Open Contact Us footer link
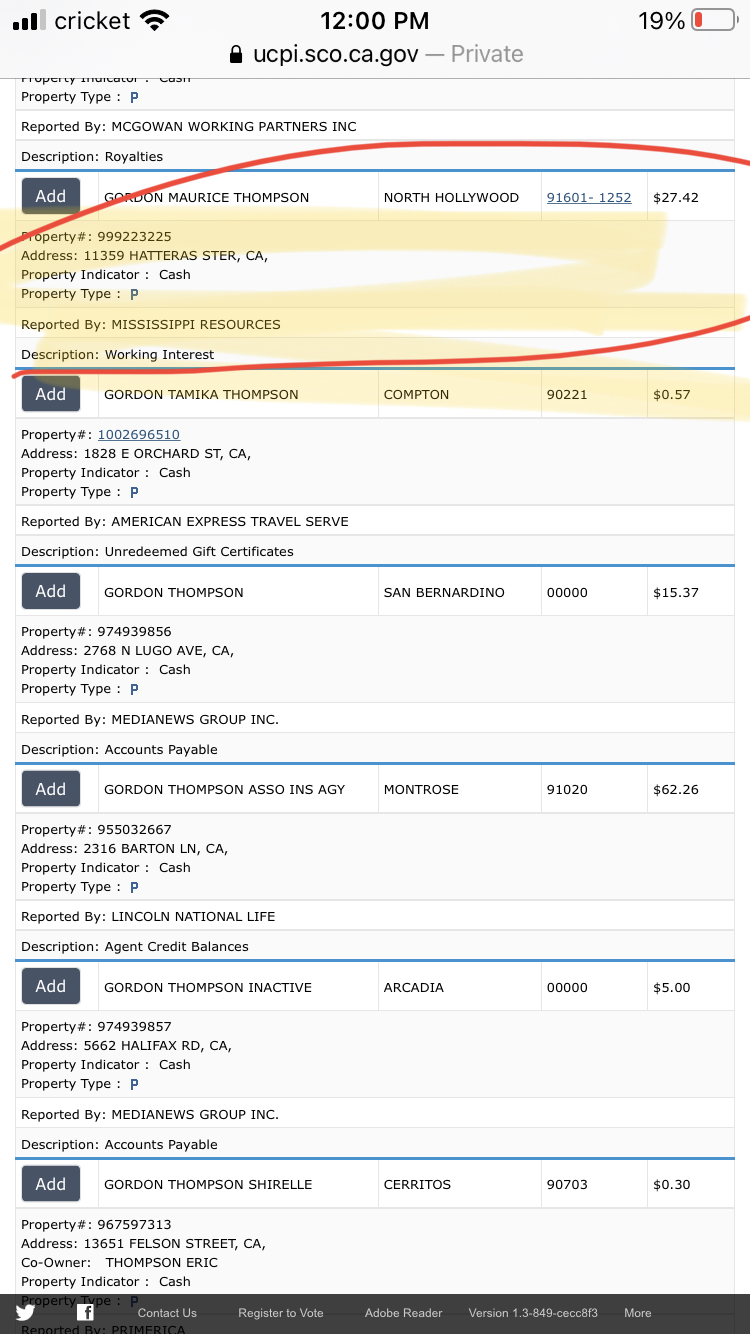 167,1313
